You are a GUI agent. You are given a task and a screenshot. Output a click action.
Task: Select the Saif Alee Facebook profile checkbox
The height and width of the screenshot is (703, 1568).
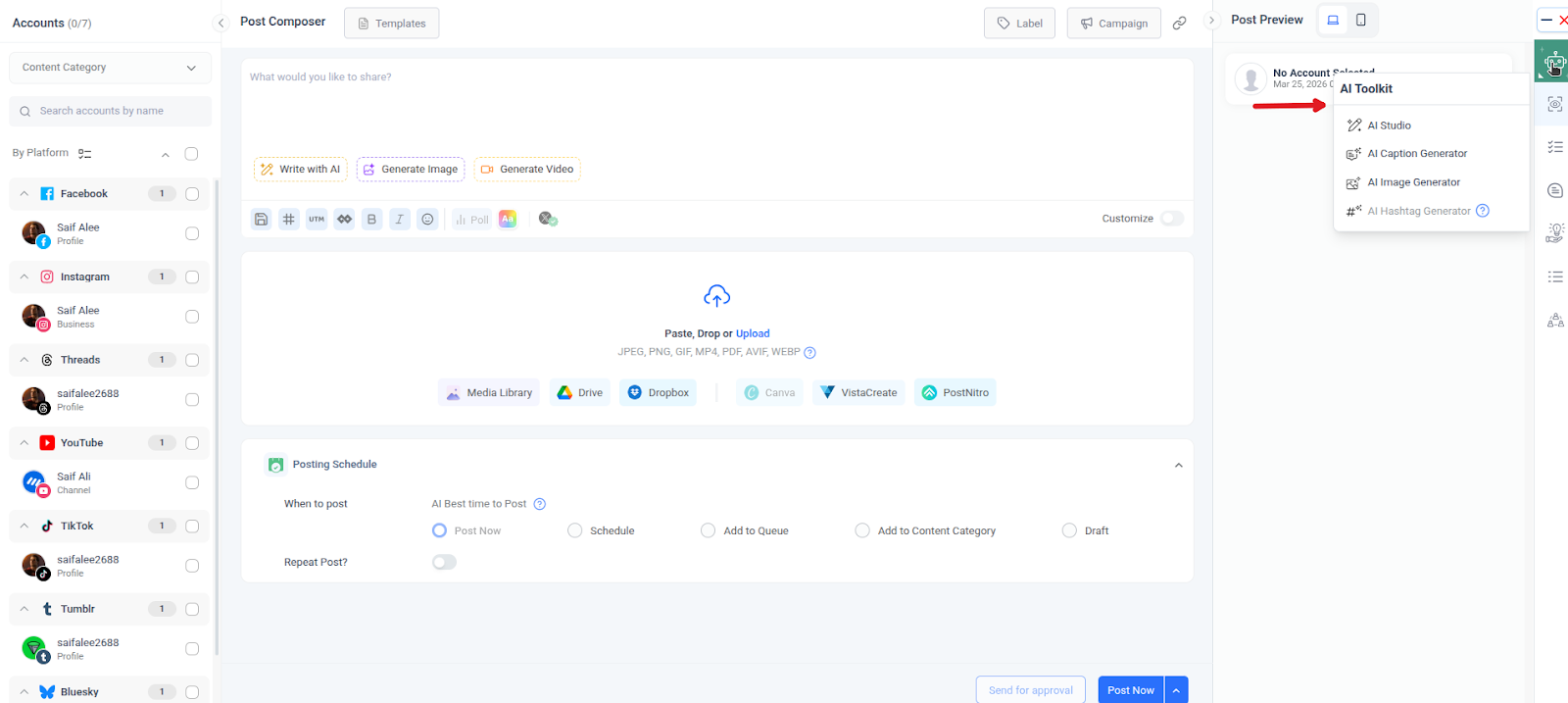tap(192, 233)
